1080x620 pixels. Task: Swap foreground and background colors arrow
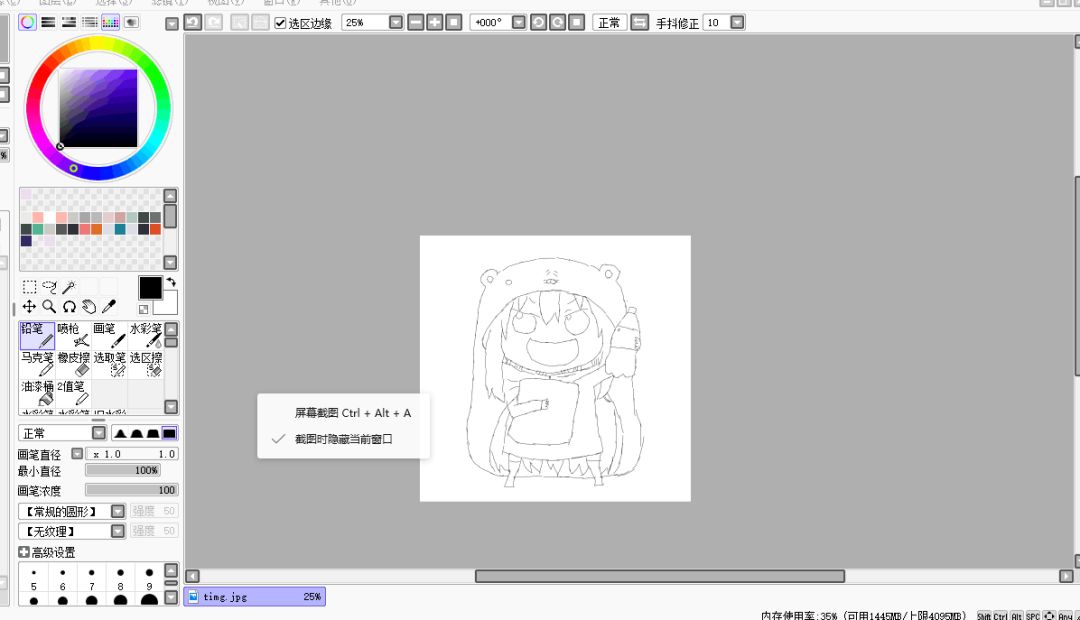click(171, 282)
